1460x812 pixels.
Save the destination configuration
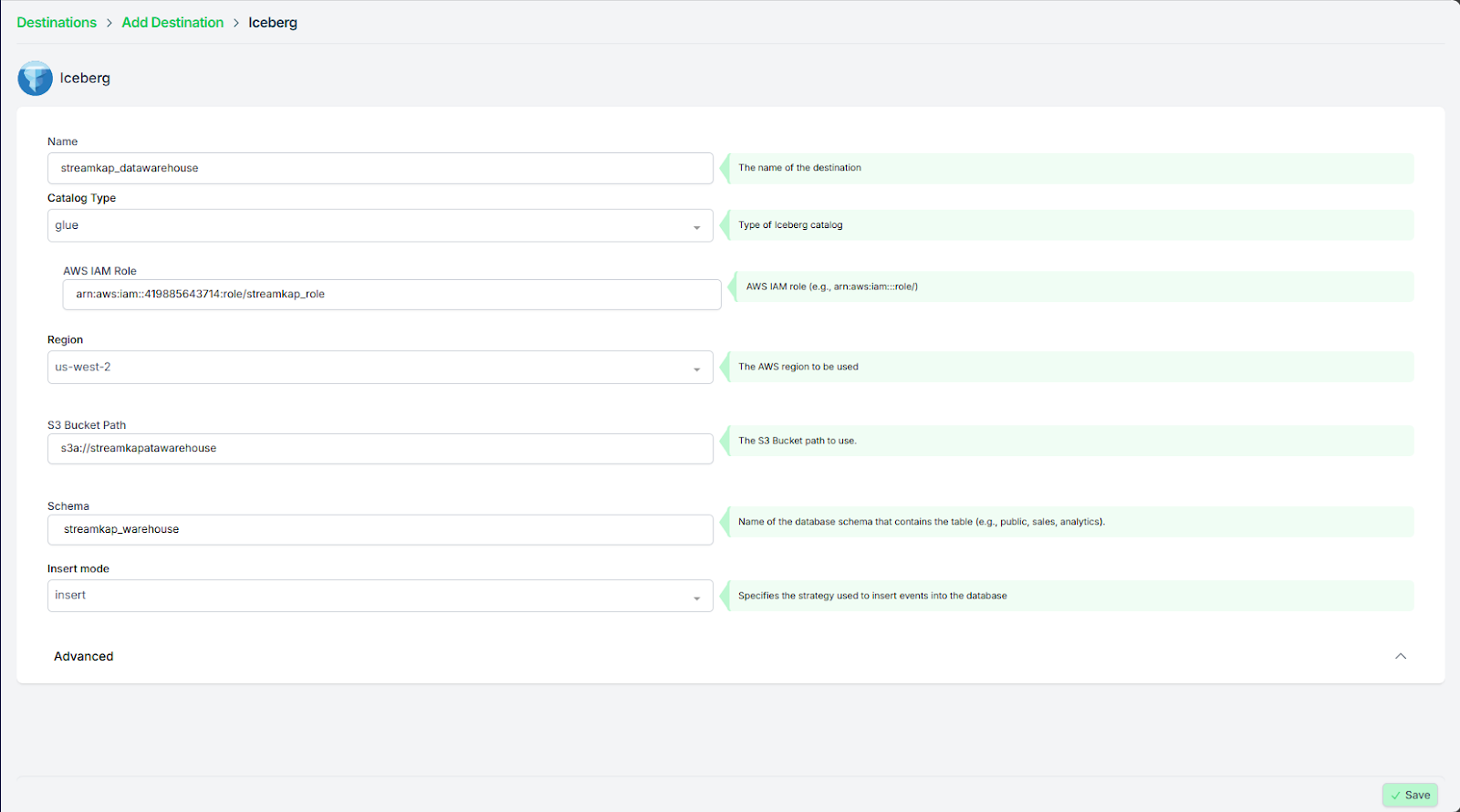[1410, 795]
